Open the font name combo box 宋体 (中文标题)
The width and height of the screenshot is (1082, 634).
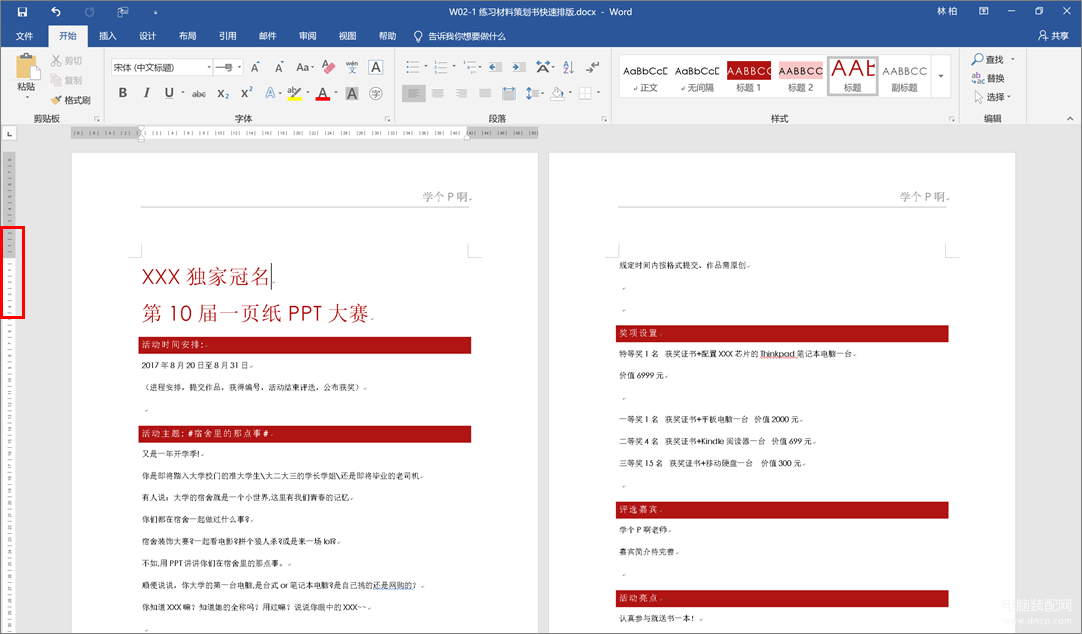point(162,67)
